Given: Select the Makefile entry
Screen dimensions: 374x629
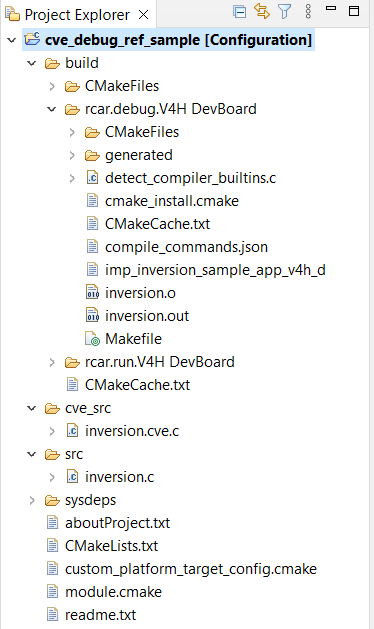Looking at the screenshot, I should (x=133, y=339).
